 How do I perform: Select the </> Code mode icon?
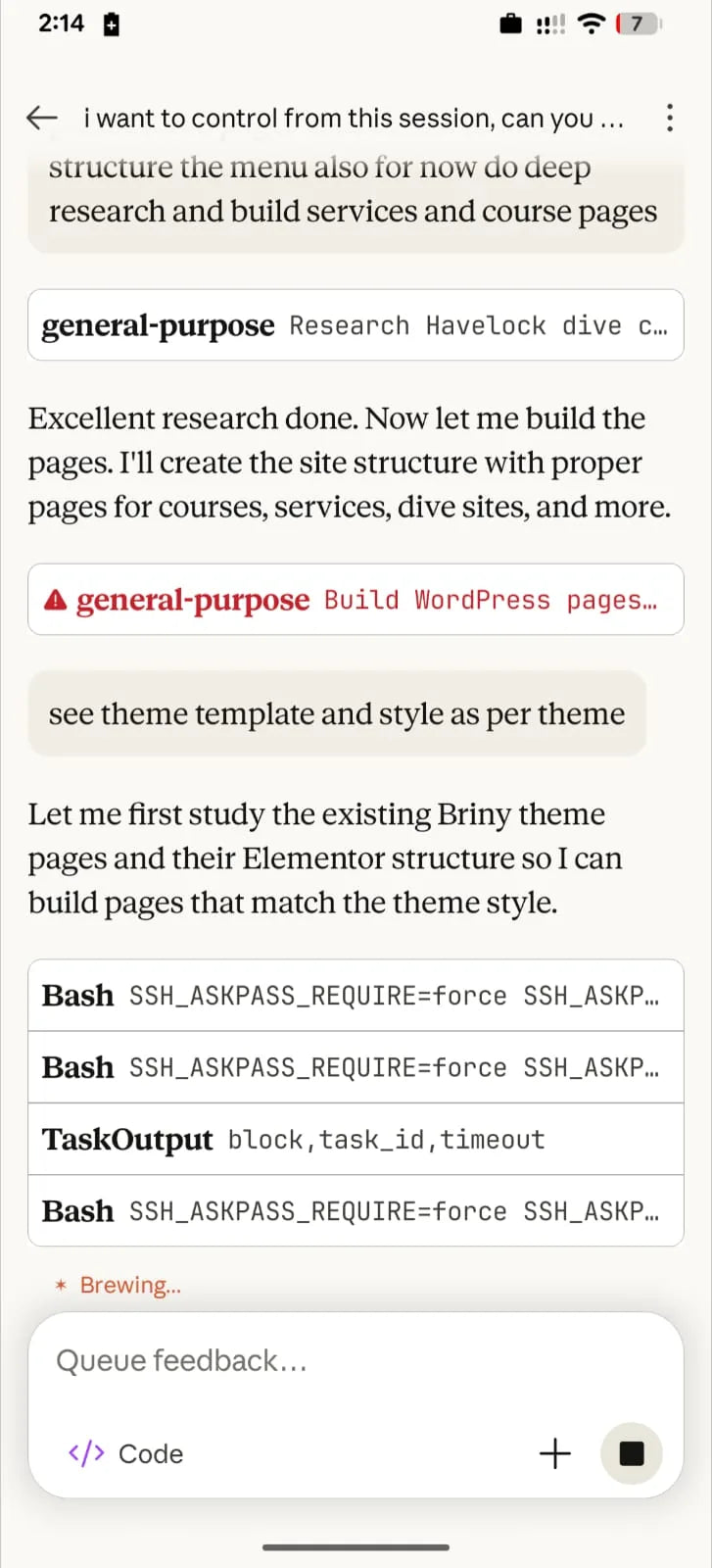86,1454
